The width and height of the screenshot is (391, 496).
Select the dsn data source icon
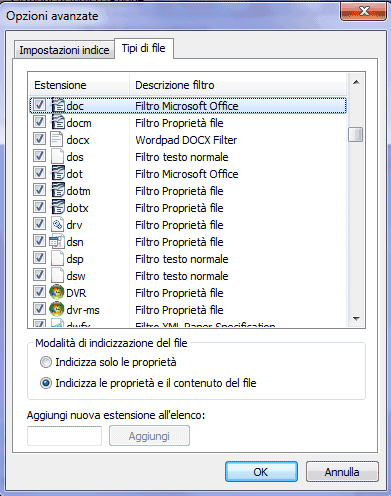coord(57,242)
